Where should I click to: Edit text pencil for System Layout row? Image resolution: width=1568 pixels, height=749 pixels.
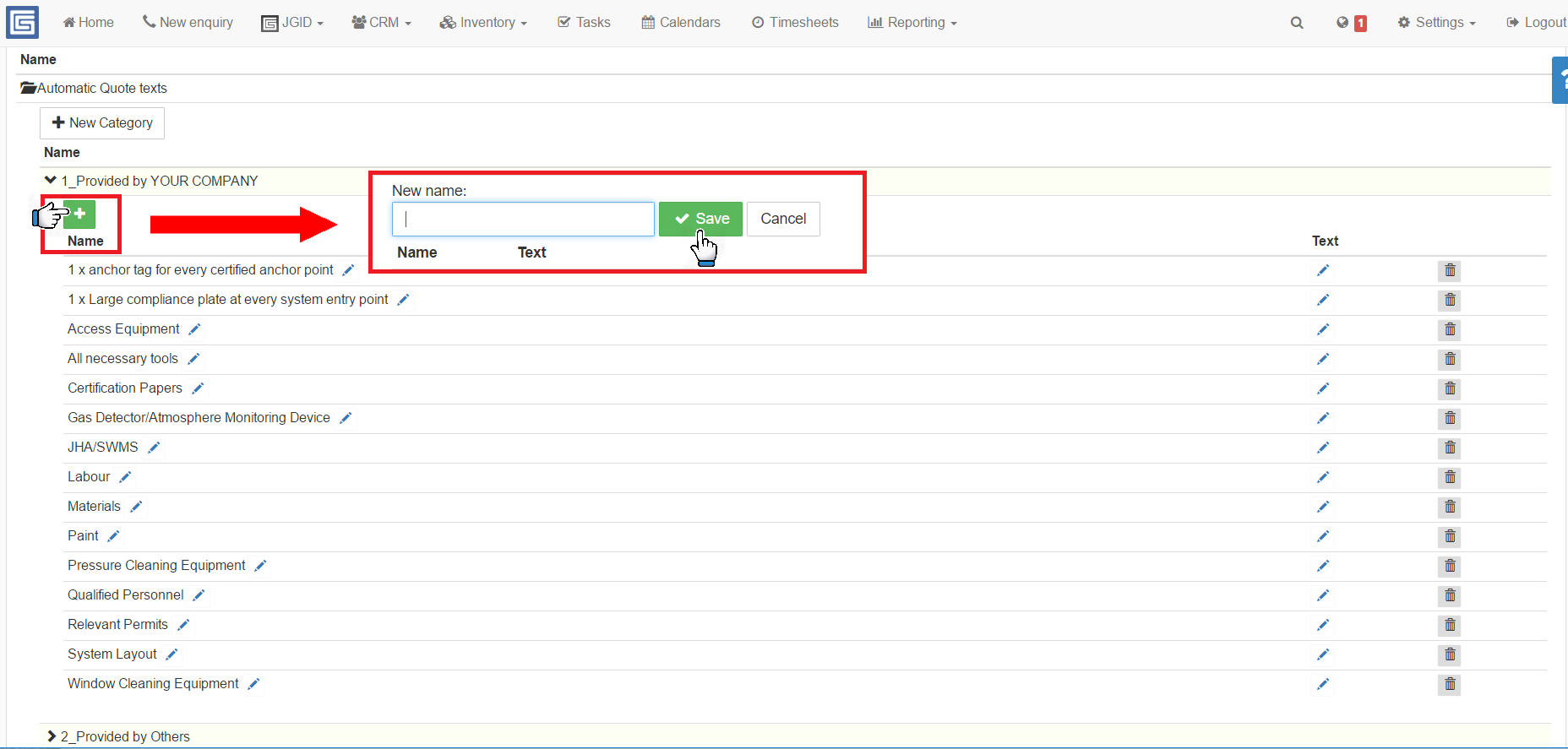click(1323, 654)
